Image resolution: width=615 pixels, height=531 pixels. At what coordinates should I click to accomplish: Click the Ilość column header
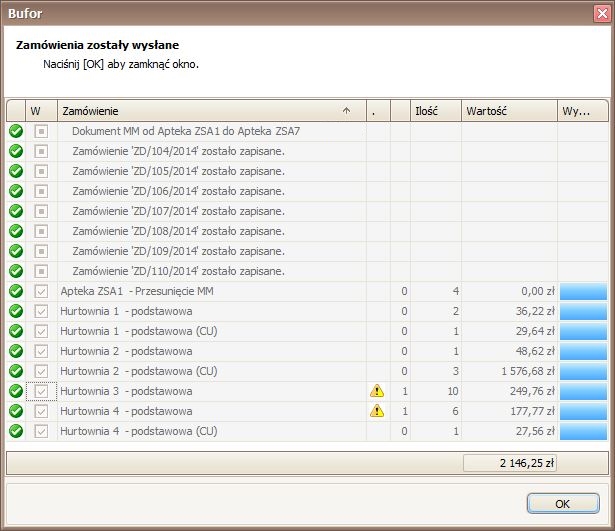click(x=435, y=111)
